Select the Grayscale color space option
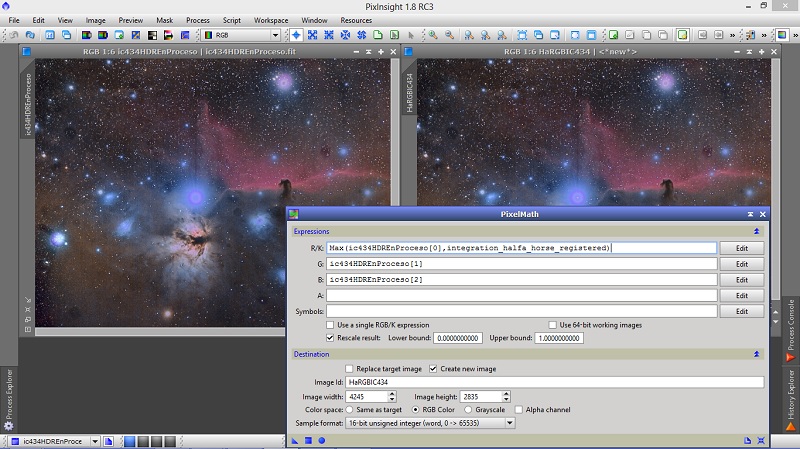This screenshot has height=449, width=800. (x=469, y=409)
